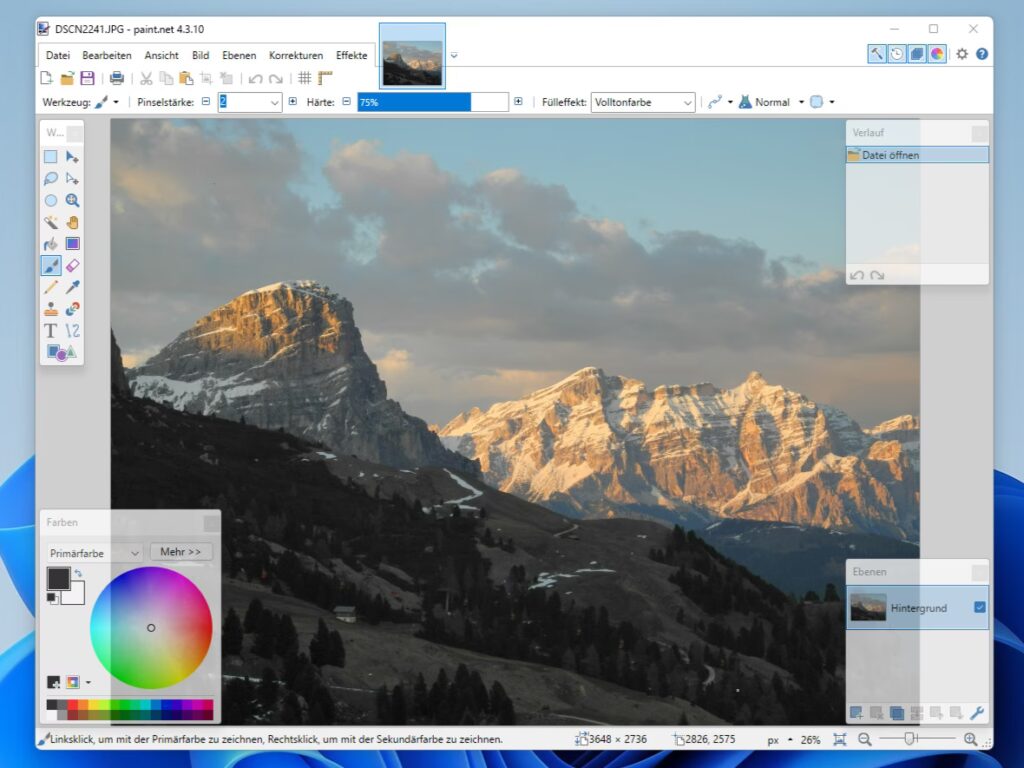Image resolution: width=1024 pixels, height=768 pixels.
Task: Click the zoom slider in status bar
Action: pyautogui.click(x=909, y=739)
